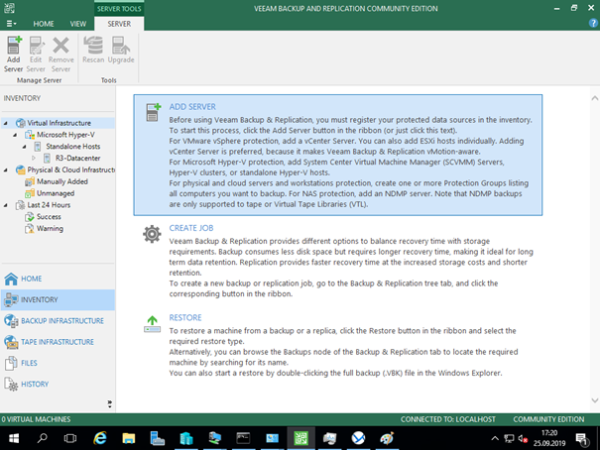600x450 pixels.
Task: Go to the Files view in the sidebar
Action: pos(30,363)
